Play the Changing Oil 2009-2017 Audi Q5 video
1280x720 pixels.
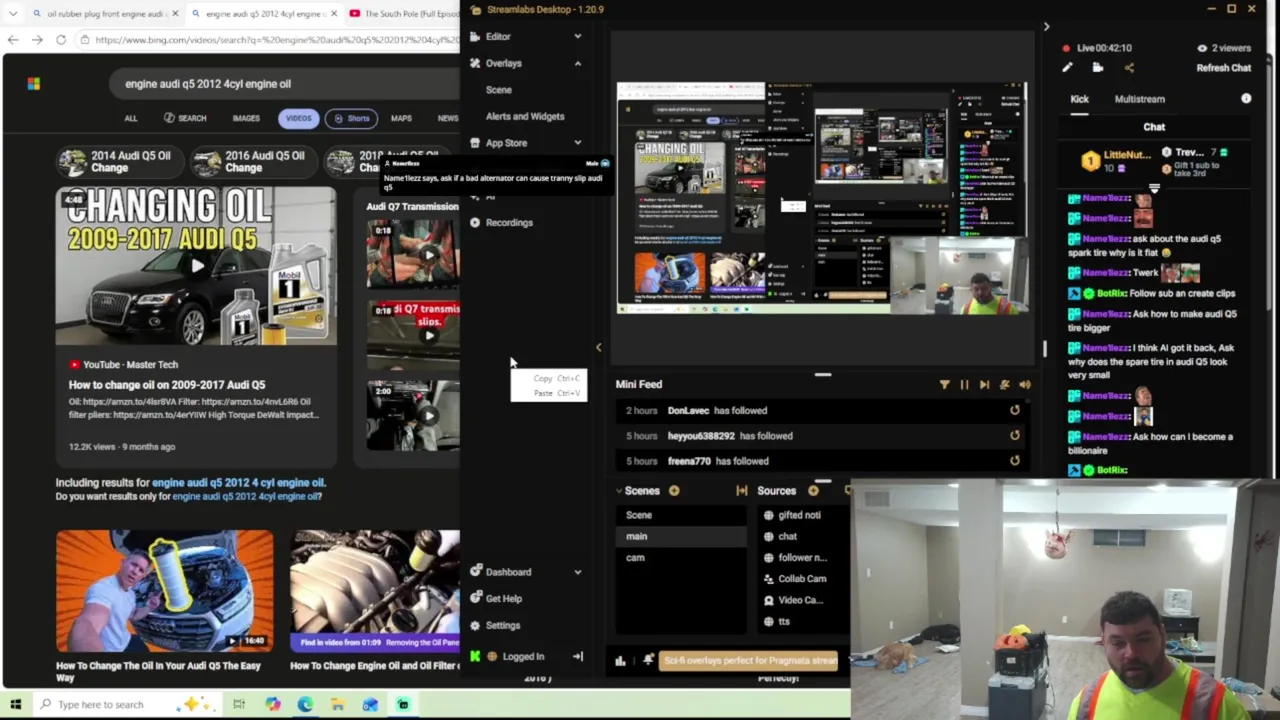click(196, 266)
